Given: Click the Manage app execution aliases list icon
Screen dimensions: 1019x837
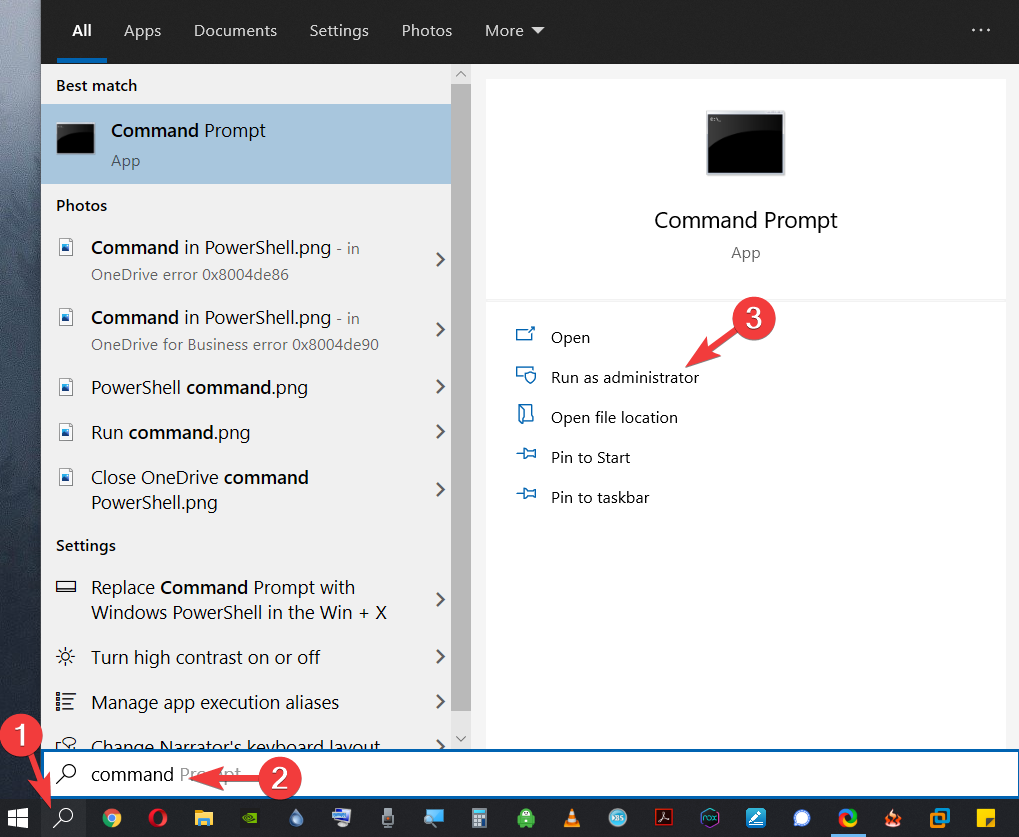Looking at the screenshot, I should [66, 701].
